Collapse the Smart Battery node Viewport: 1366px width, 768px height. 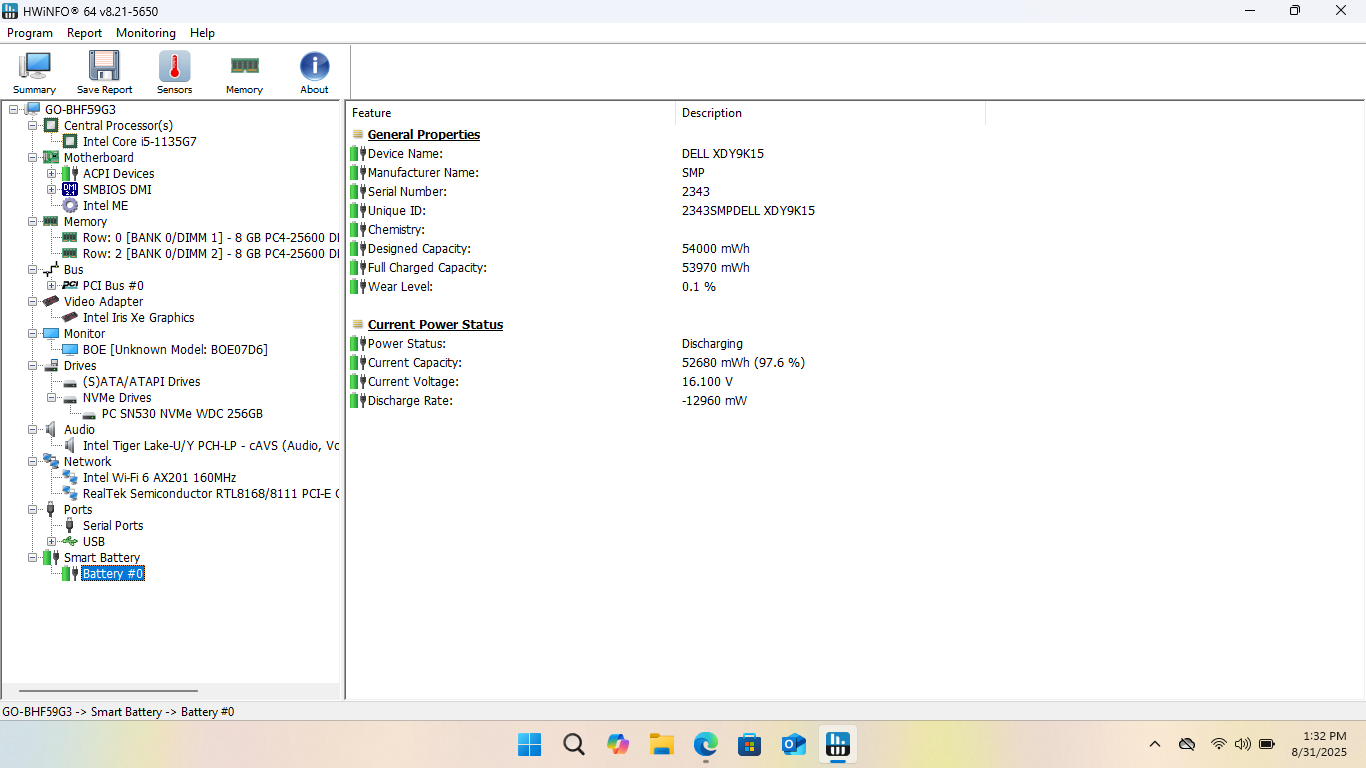tap(33, 557)
